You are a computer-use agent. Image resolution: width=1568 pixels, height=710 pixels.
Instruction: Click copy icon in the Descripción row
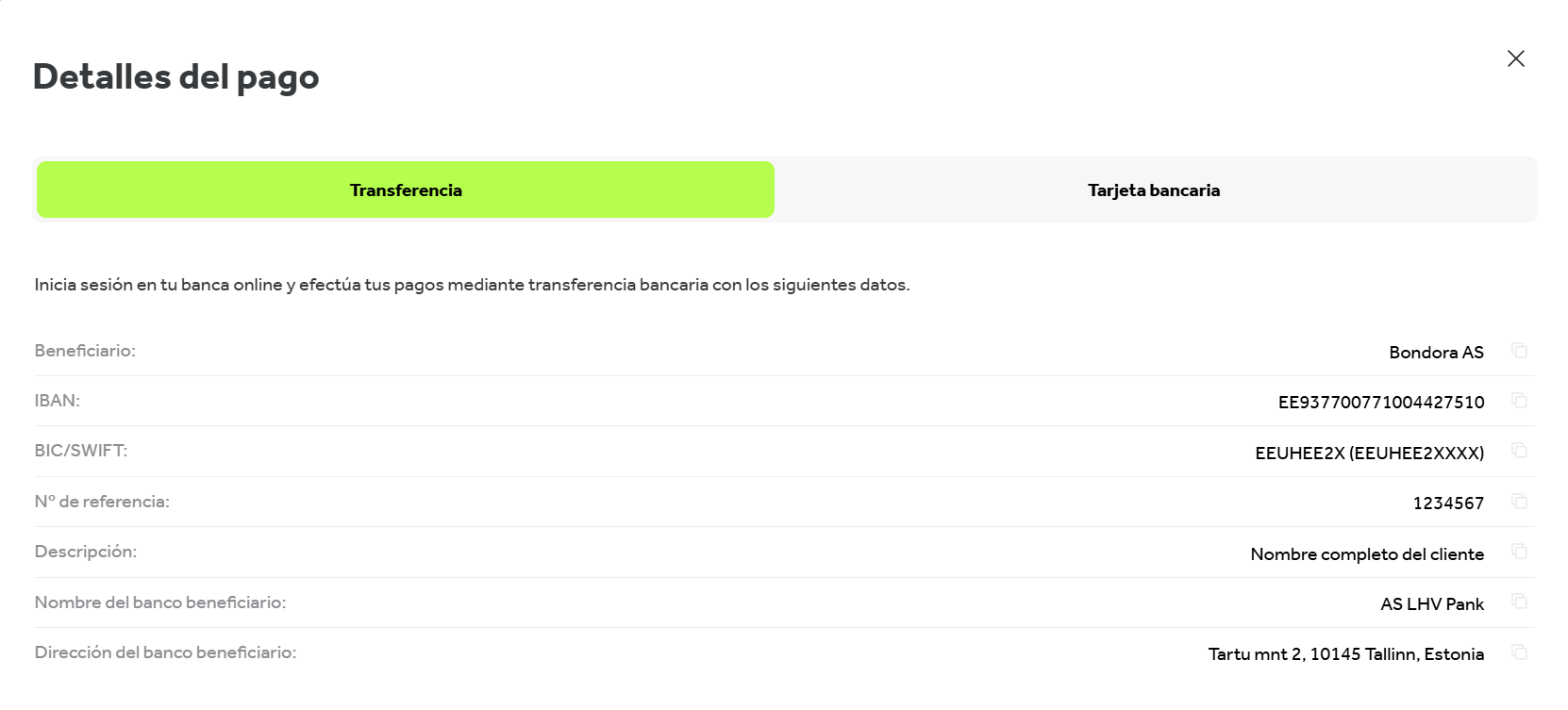click(x=1519, y=552)
